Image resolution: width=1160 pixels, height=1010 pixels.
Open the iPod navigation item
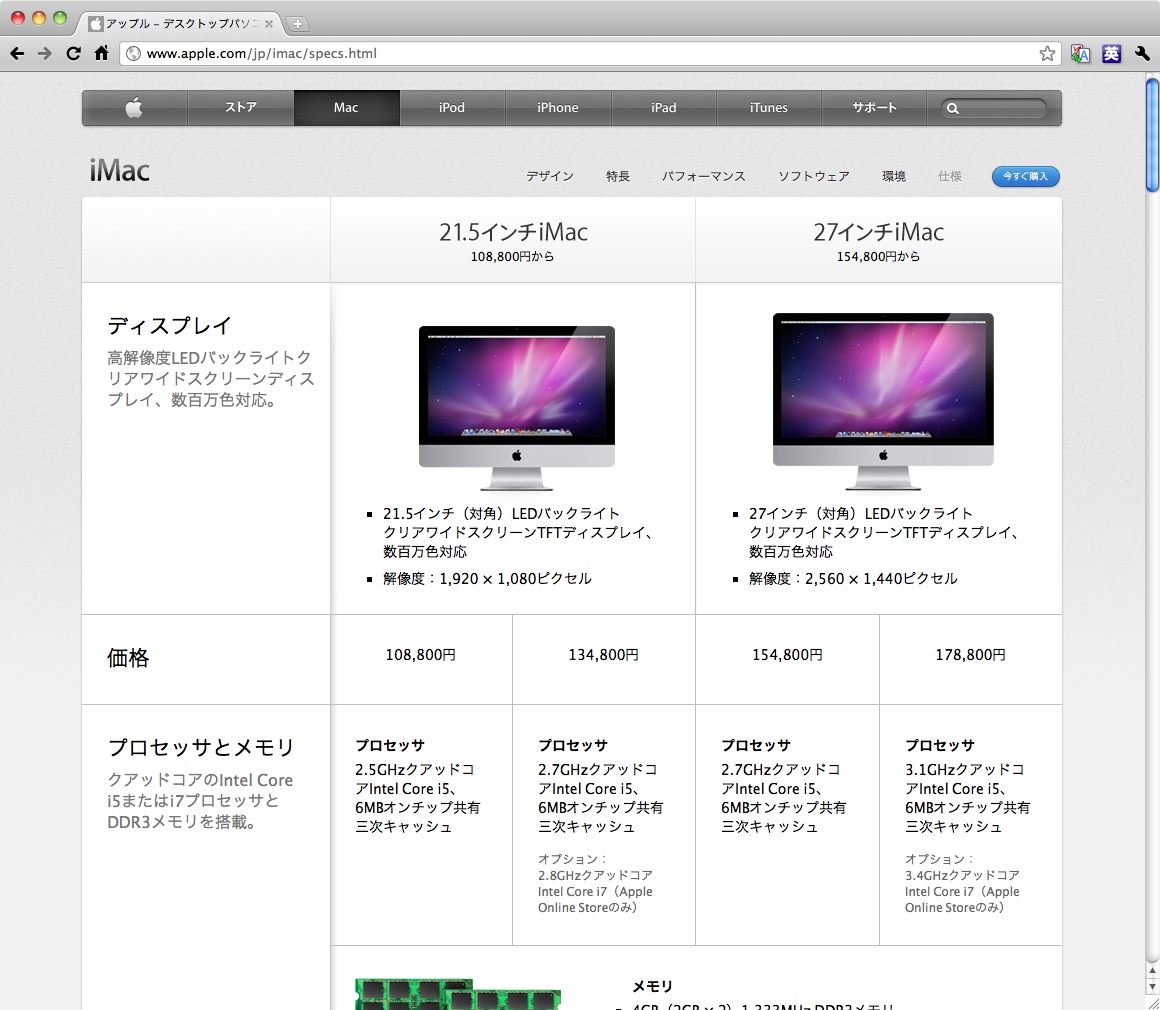click(452, 108)
